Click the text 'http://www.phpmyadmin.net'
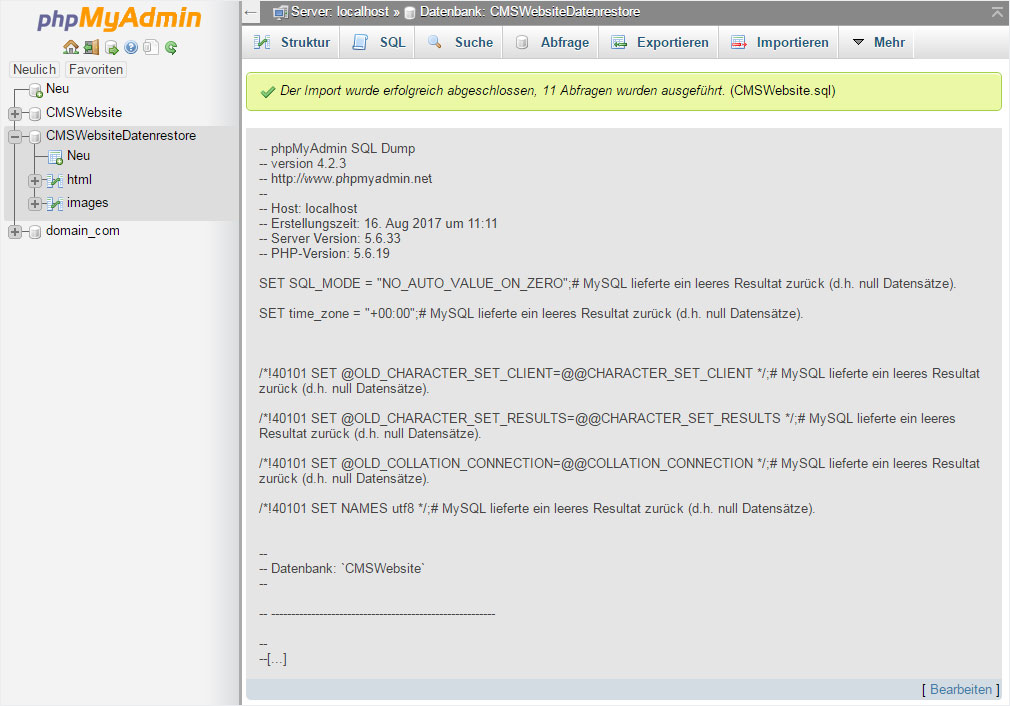The height and width of the screenshot is (706, 1010). pyautogui.click(x=351, y=178)
